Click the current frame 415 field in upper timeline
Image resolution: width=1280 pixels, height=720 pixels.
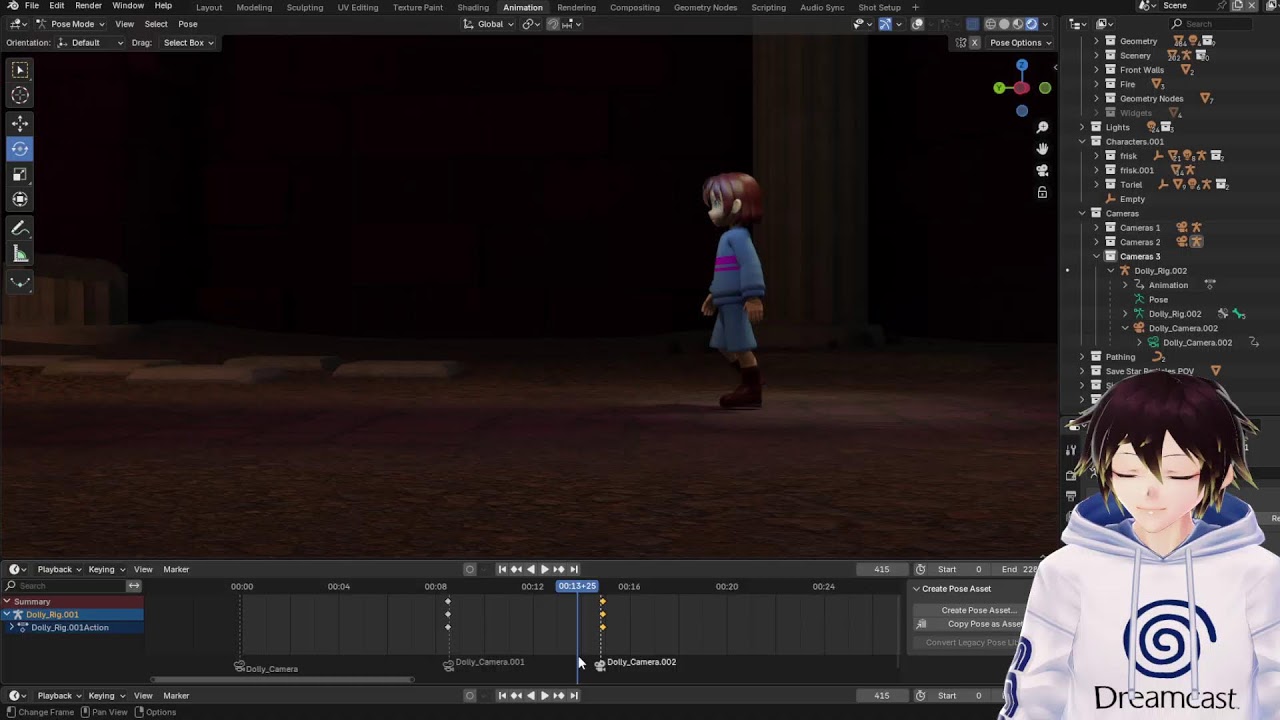point(881,569)
